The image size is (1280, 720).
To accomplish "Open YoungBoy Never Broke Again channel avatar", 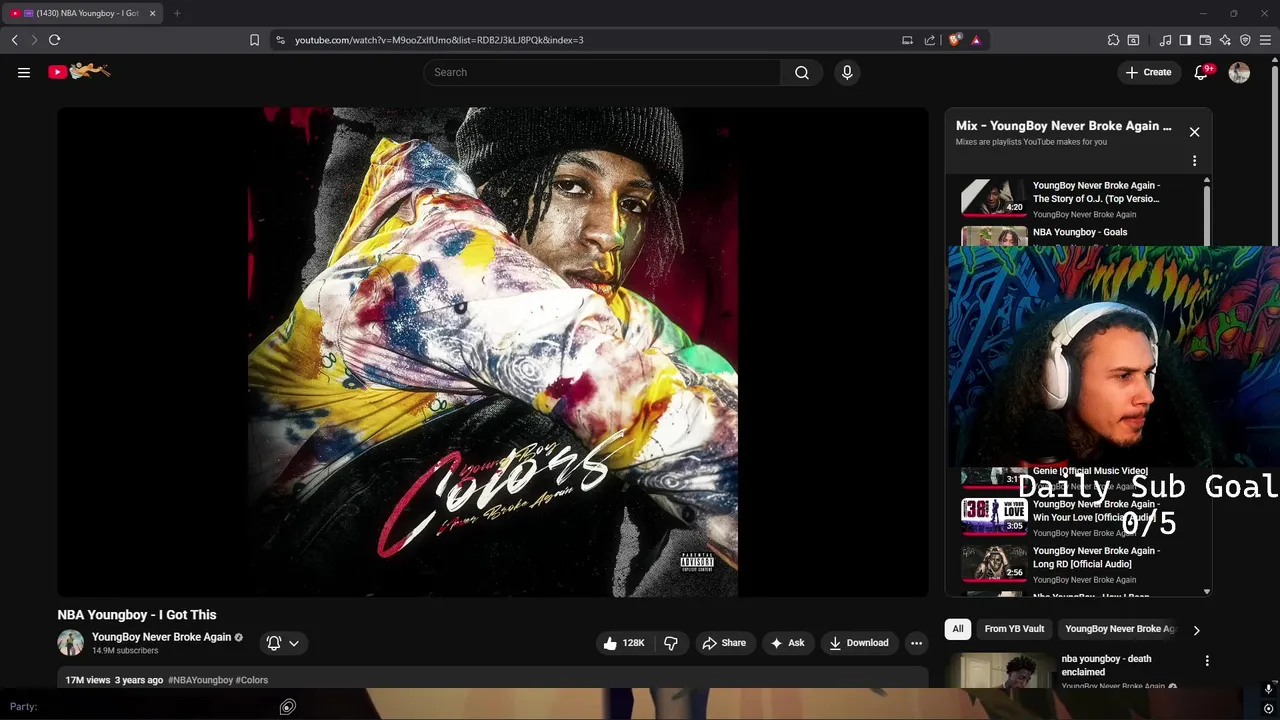I will point(70,643).
